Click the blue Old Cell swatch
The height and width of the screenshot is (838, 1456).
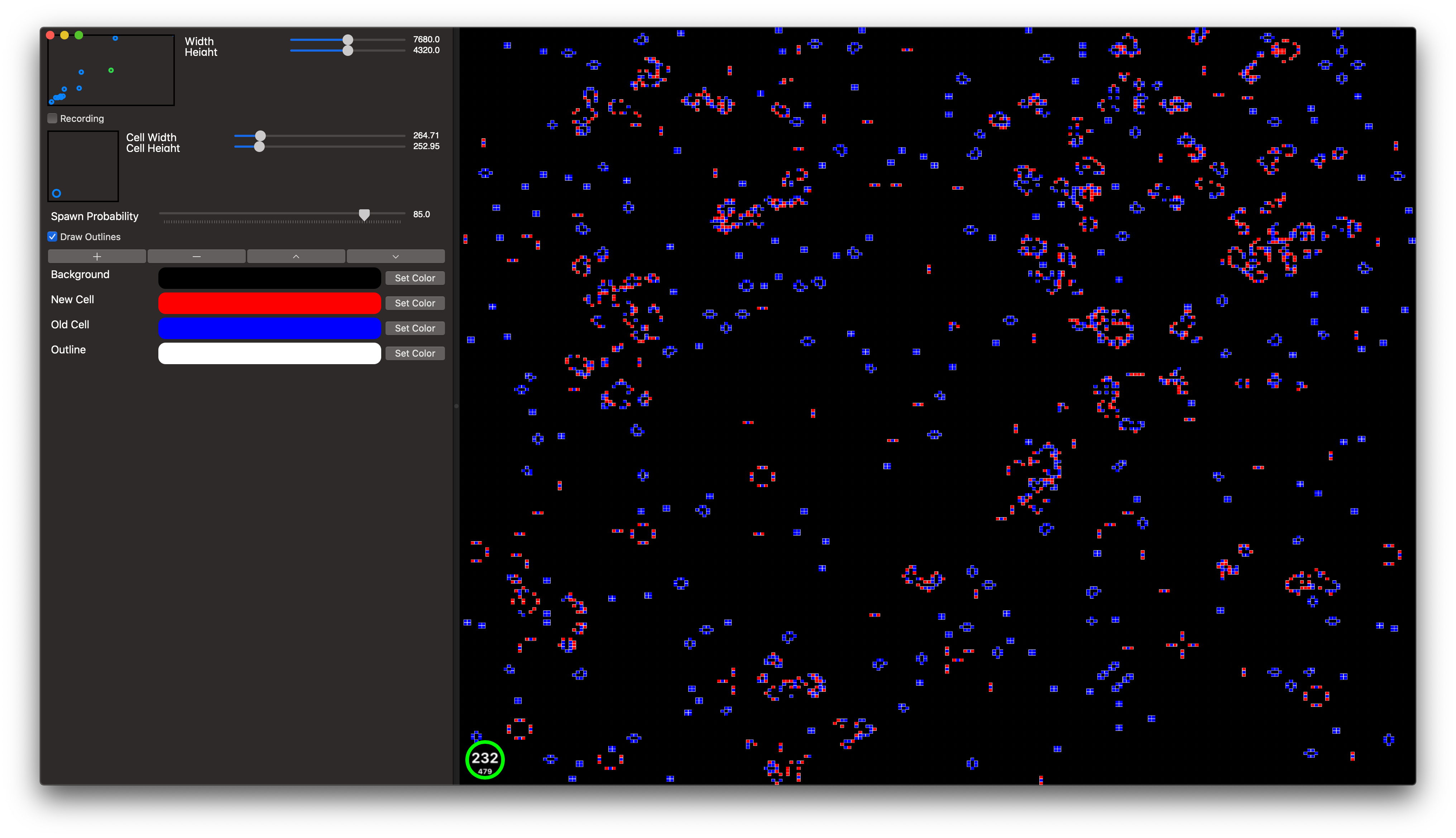tap(269, 328)
